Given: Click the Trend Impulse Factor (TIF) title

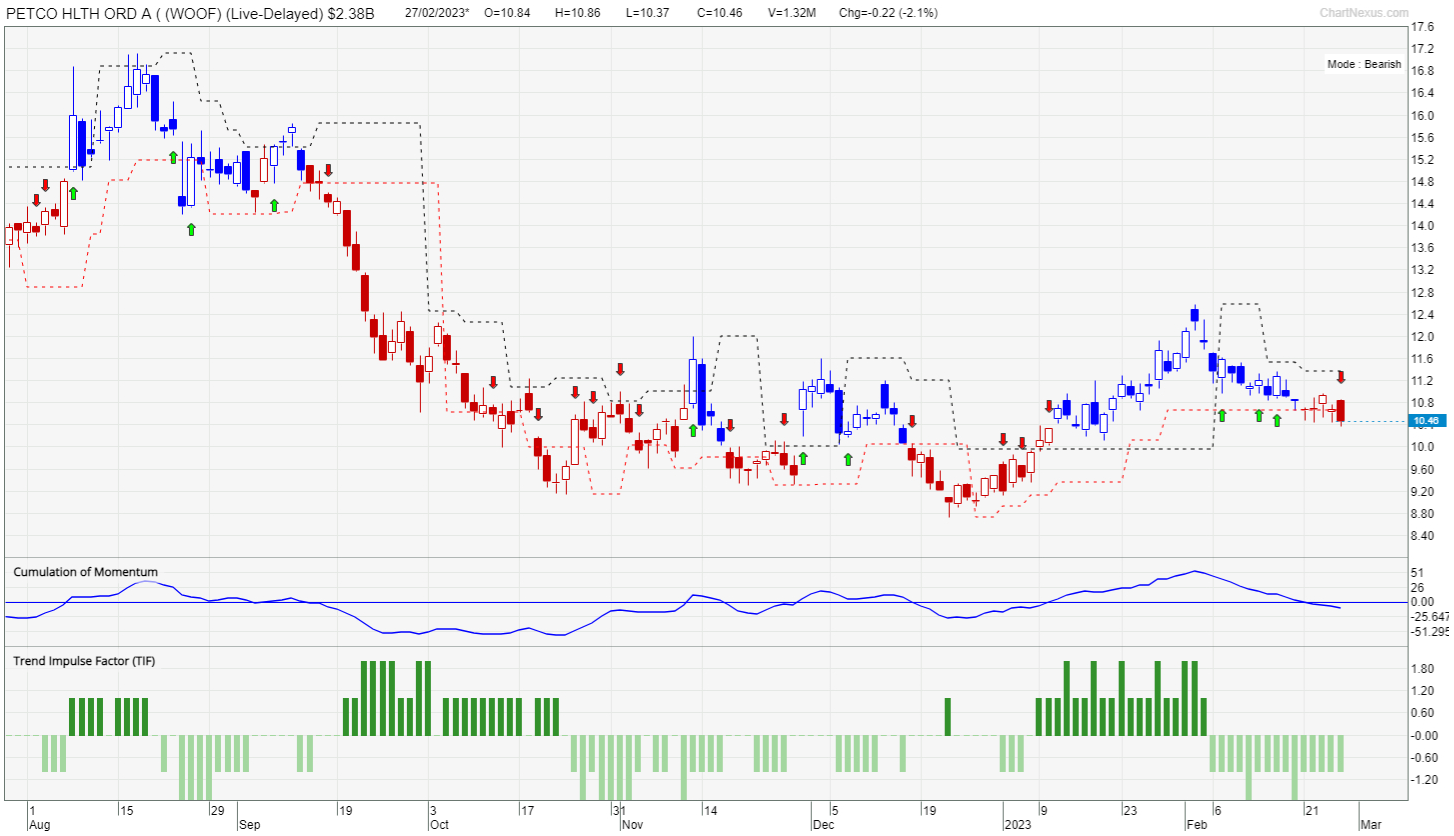Looking at the screenshot, I should click(x=84, y=661).
